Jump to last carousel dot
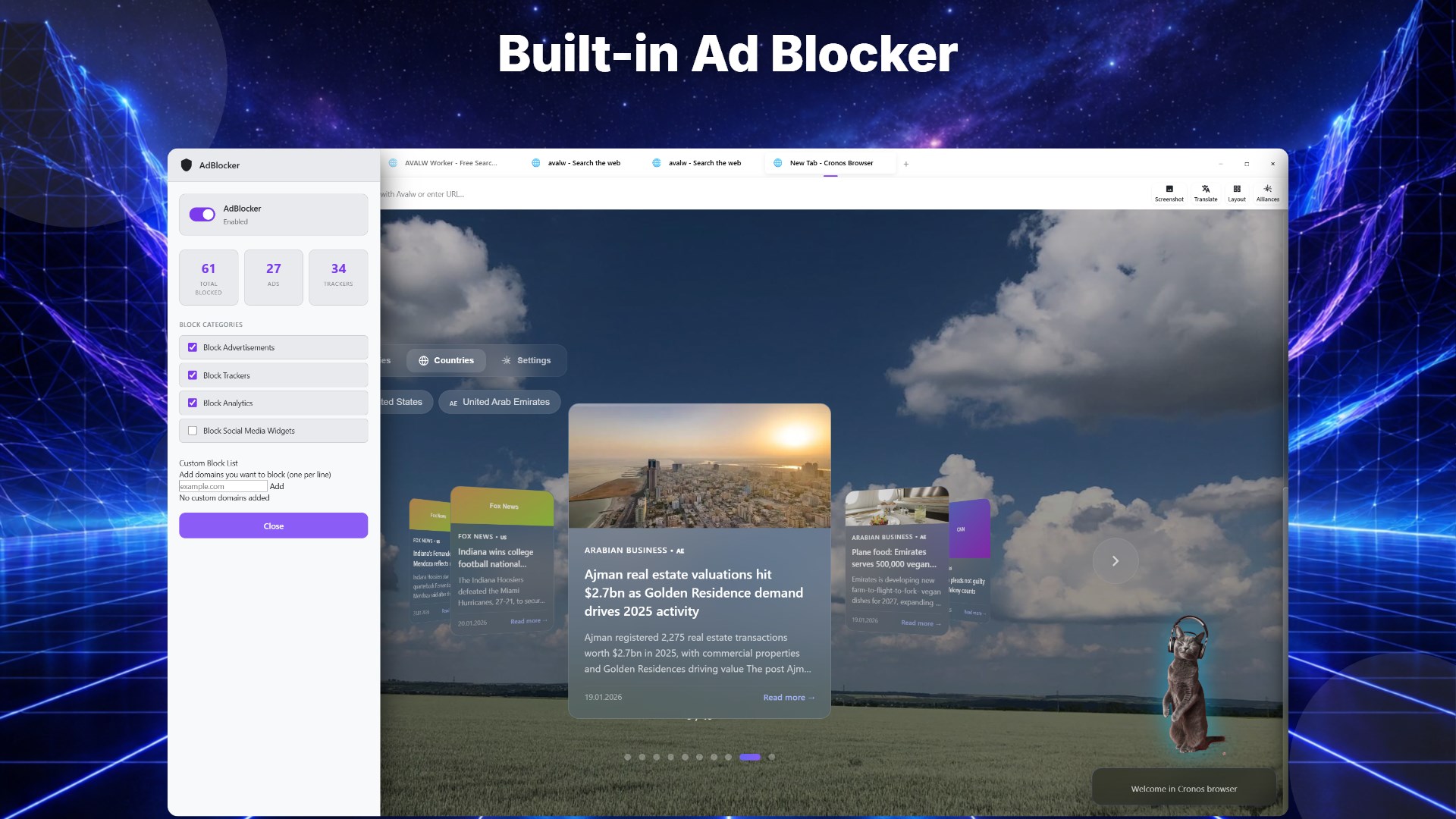The height and width of the screenshot is (819, 1456). (x=771, y=757)
